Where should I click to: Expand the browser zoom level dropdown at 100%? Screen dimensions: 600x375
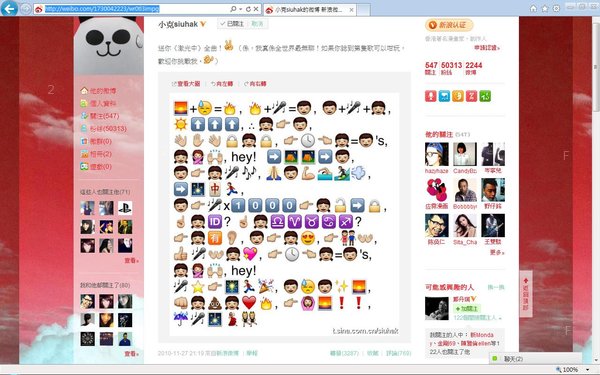pos(588,369)
